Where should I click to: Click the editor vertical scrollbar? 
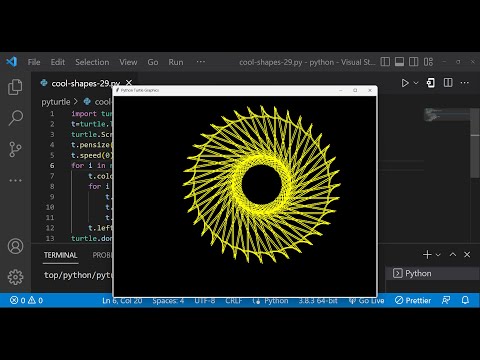[x=475, y=143]
